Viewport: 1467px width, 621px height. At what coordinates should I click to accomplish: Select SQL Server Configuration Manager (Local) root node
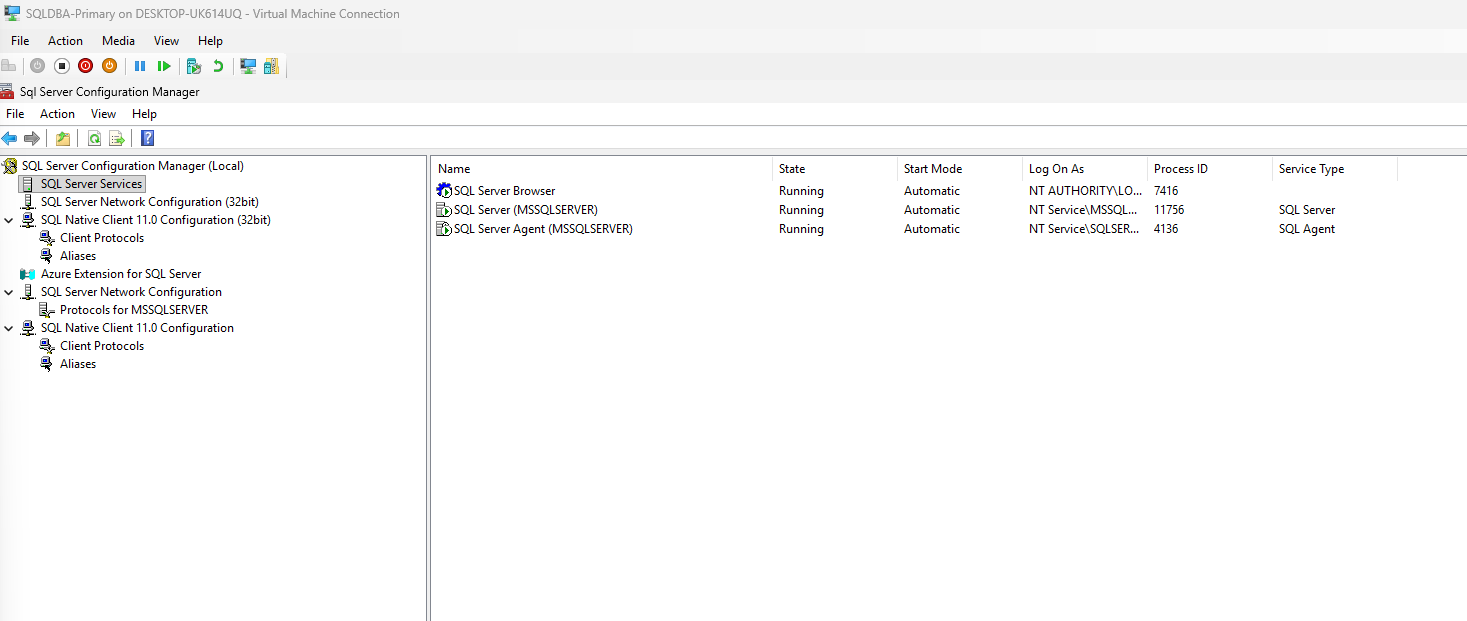[133, 166]
